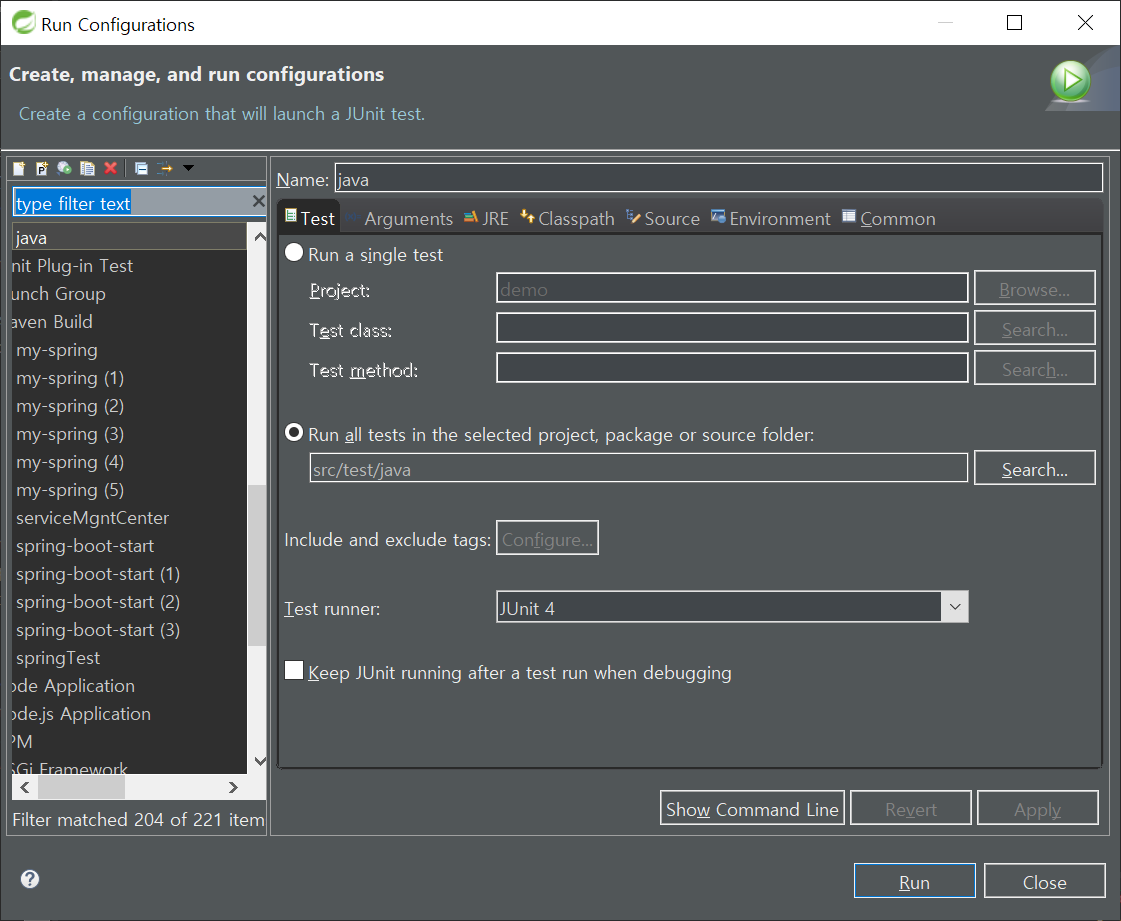Image resolution: width=1121 pixels, height=921 pixels.
Task: Switch to the Test tab
Action: point(310,218)
